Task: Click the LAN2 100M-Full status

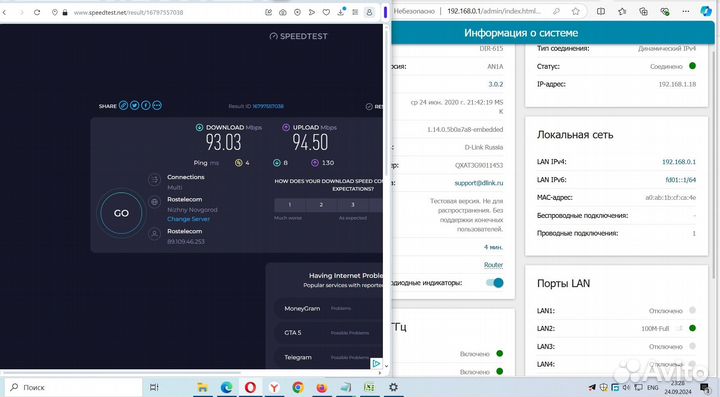Action: pyautogui.click(x=655, y=329)
